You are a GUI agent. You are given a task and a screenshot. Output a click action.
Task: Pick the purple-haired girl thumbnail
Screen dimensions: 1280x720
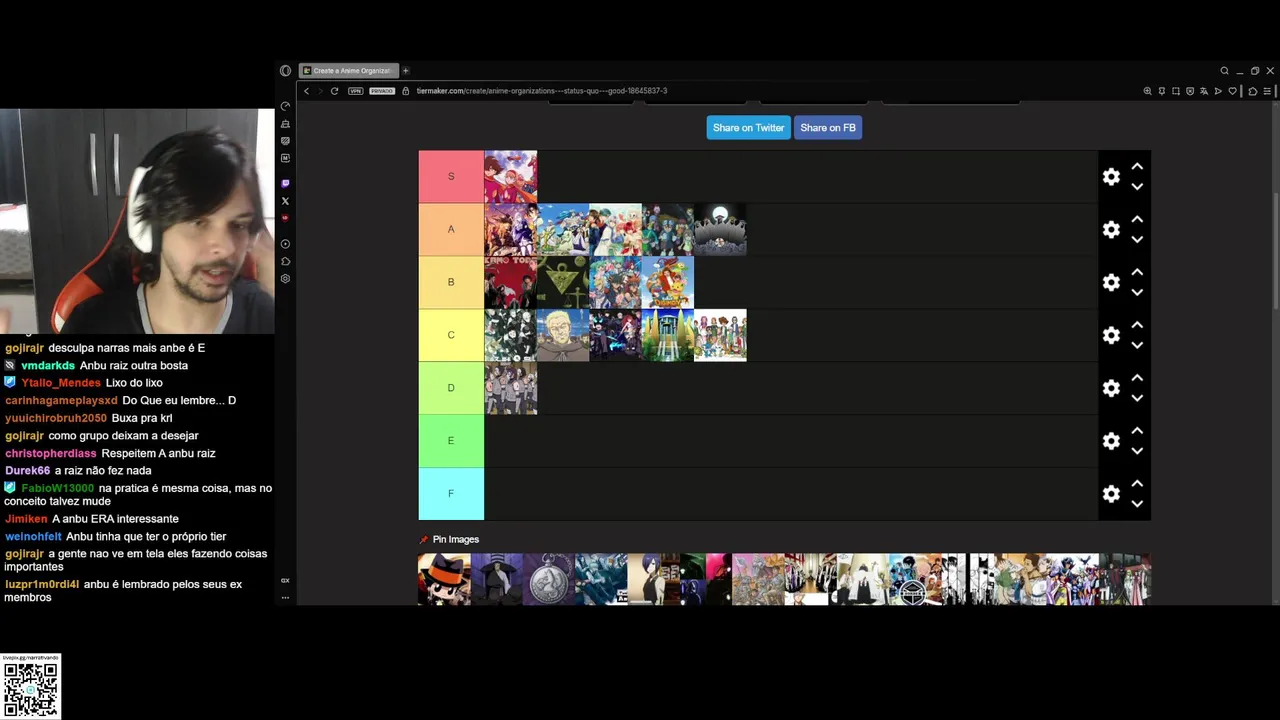(653, 579)
